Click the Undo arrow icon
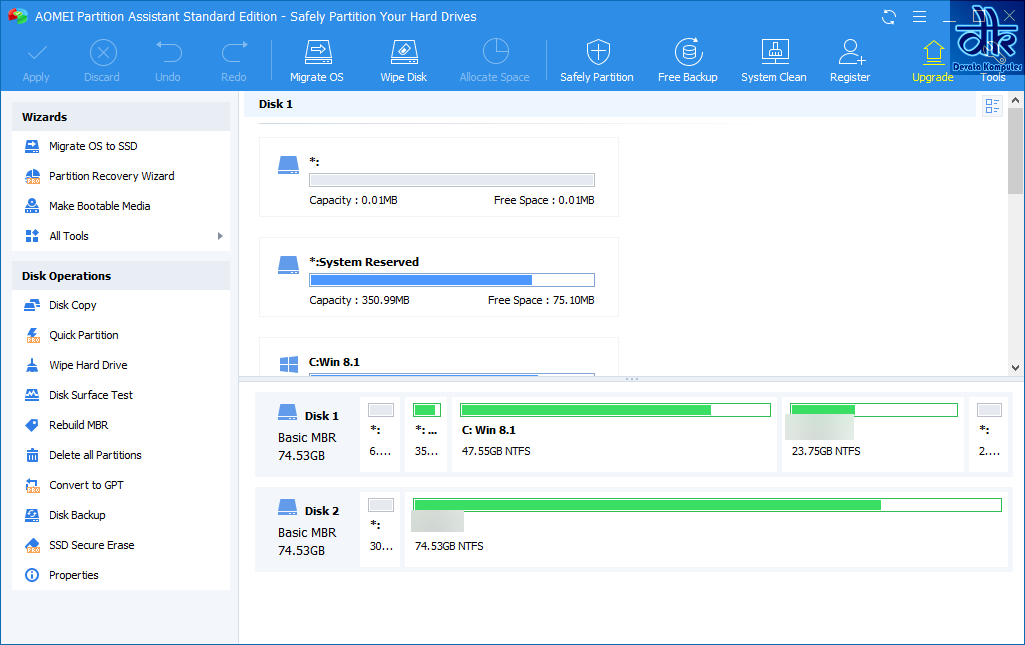 (x=168, y=52)
